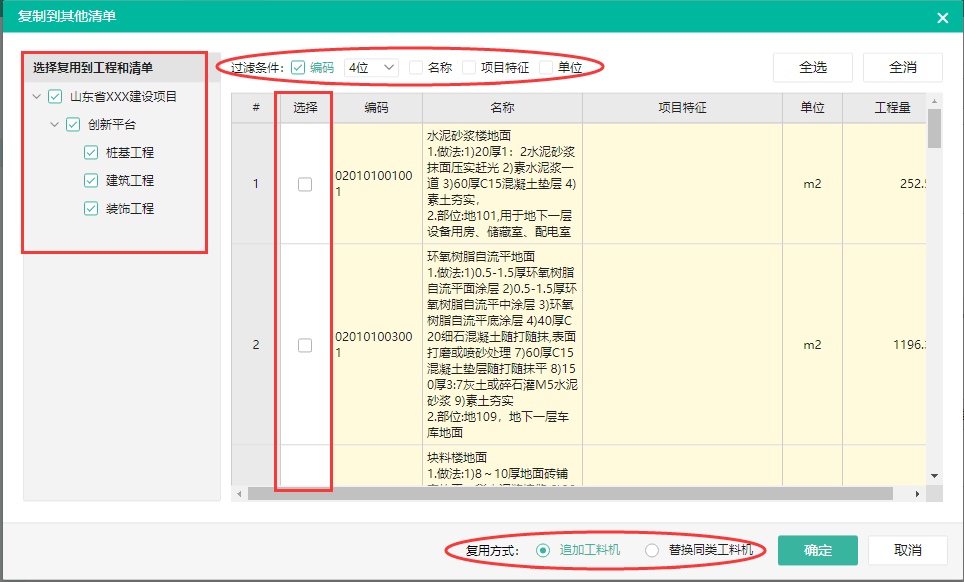This screenshot has width=964, height=582.
Task: Open the 4位 digits dropdown
Action: pos(371,68)
